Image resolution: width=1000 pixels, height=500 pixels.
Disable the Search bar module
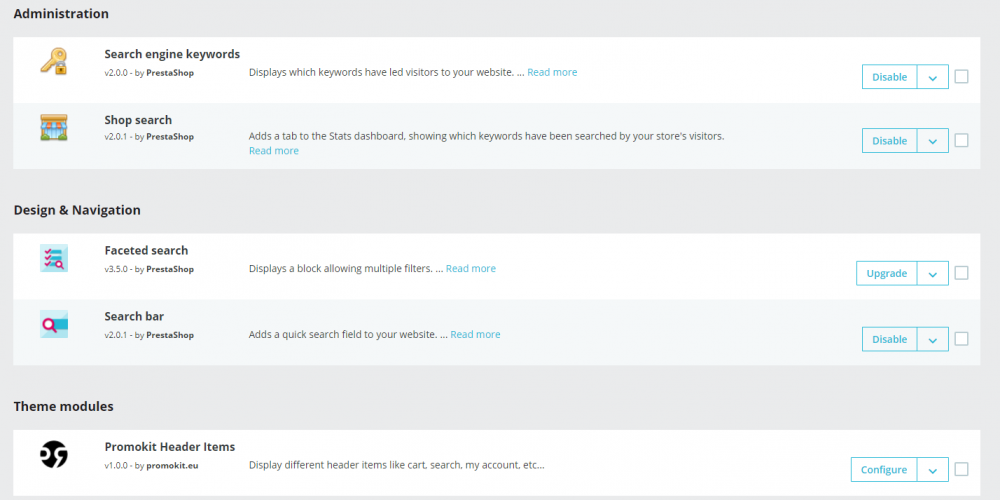click(x=890, y=340)
